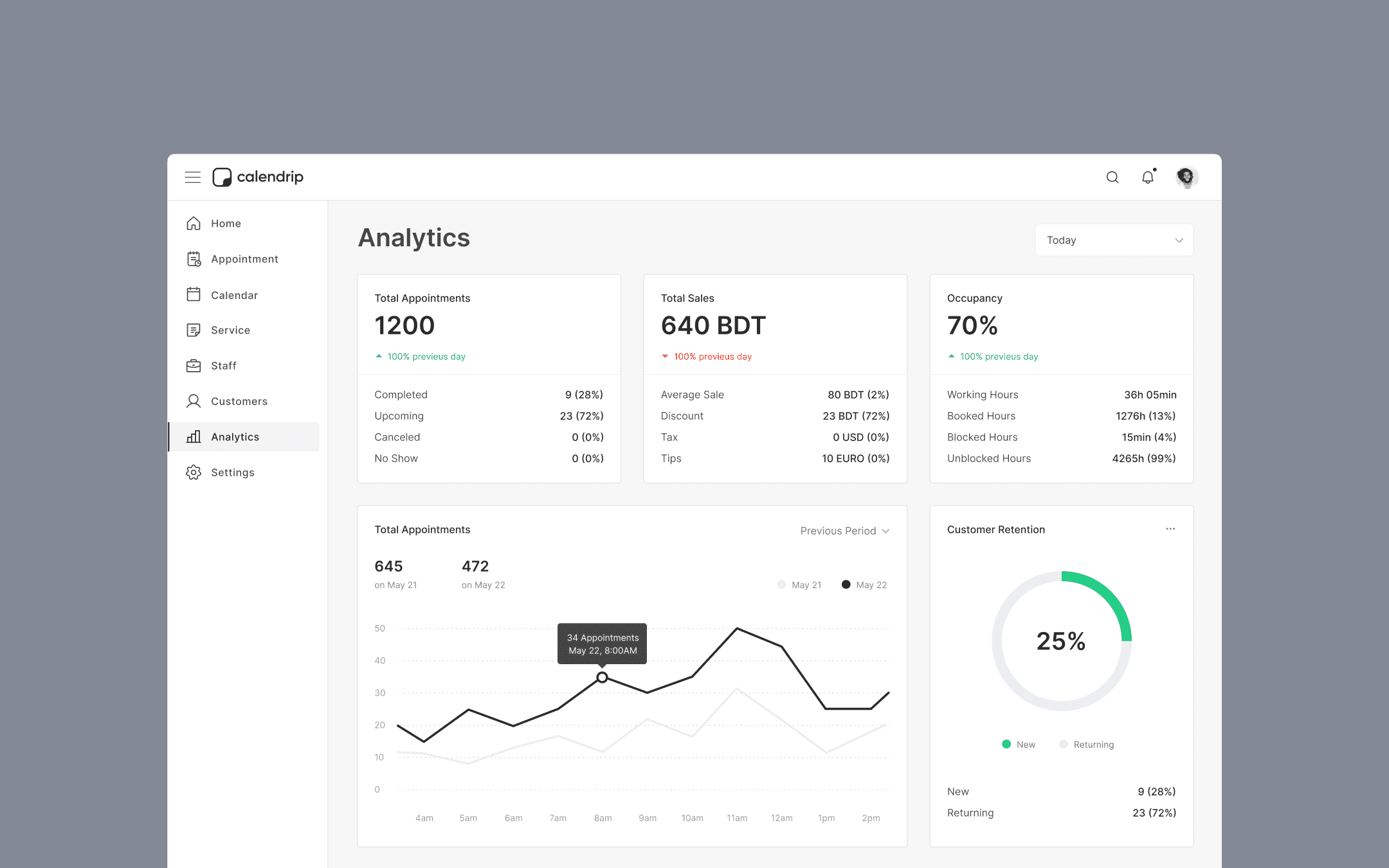
Task: Toggle May 21 series in legend
Action: click(799, 585)
